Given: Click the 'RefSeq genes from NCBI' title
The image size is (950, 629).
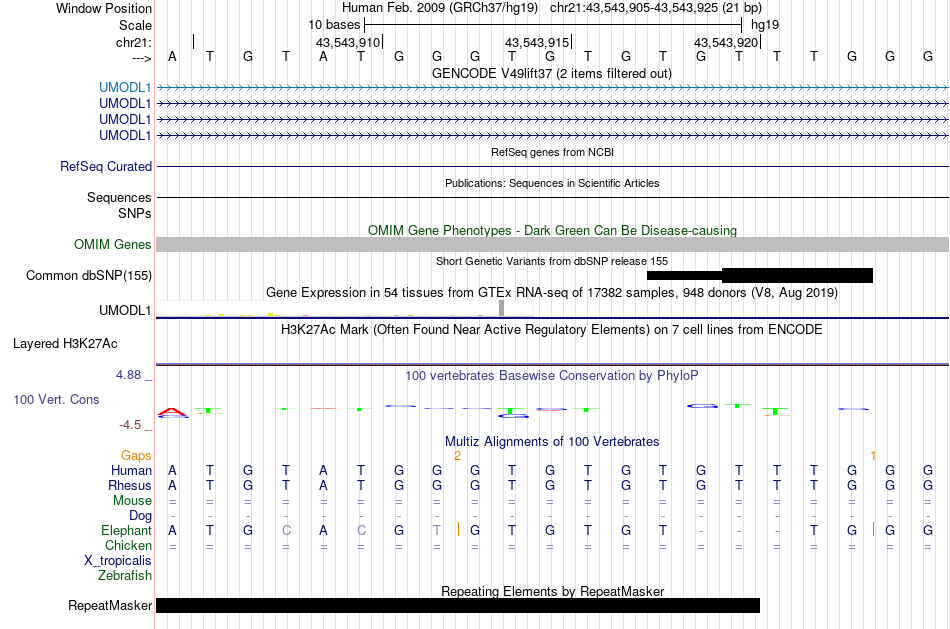Looking at the screenshot, I should [552, 152].
